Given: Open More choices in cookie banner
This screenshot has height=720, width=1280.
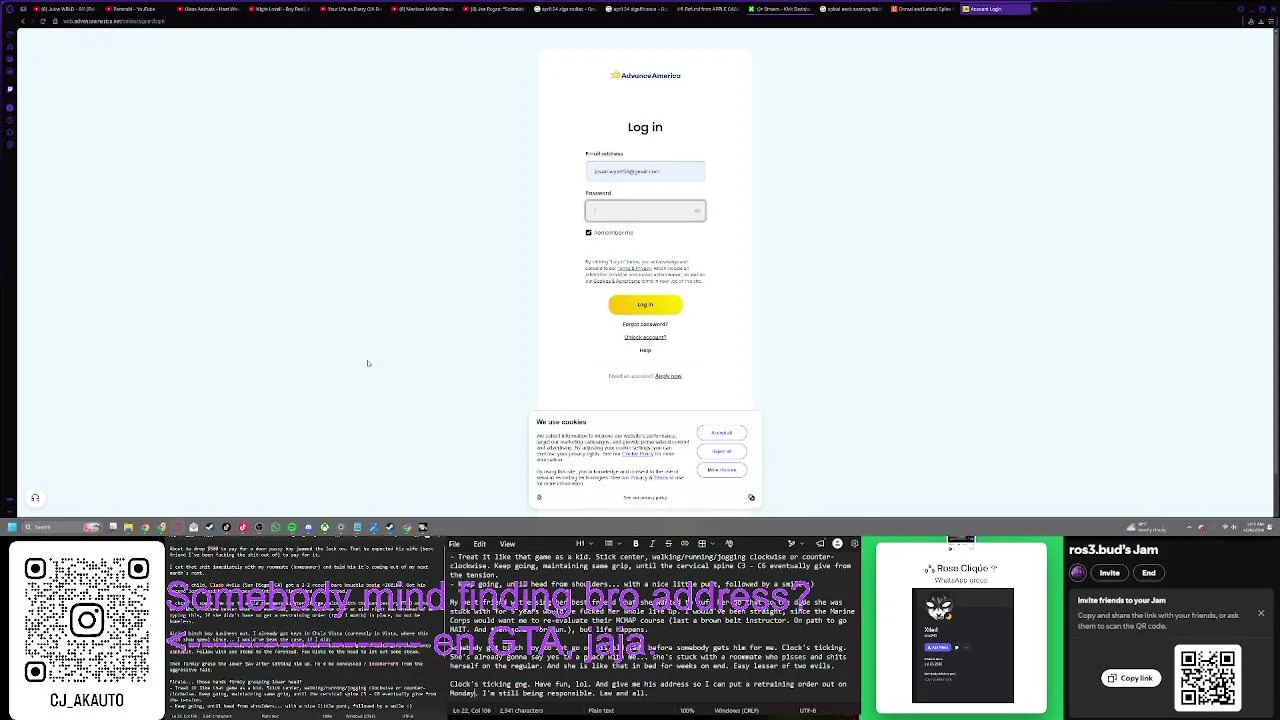Looking at the screenshot, I should [721, 470].
